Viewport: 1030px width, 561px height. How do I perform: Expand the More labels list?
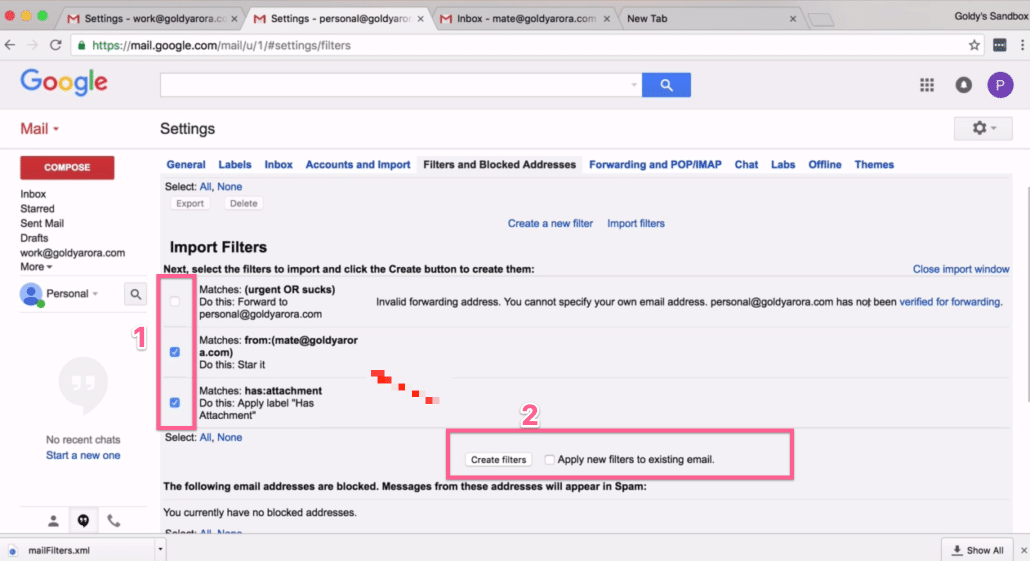point(36,267)
